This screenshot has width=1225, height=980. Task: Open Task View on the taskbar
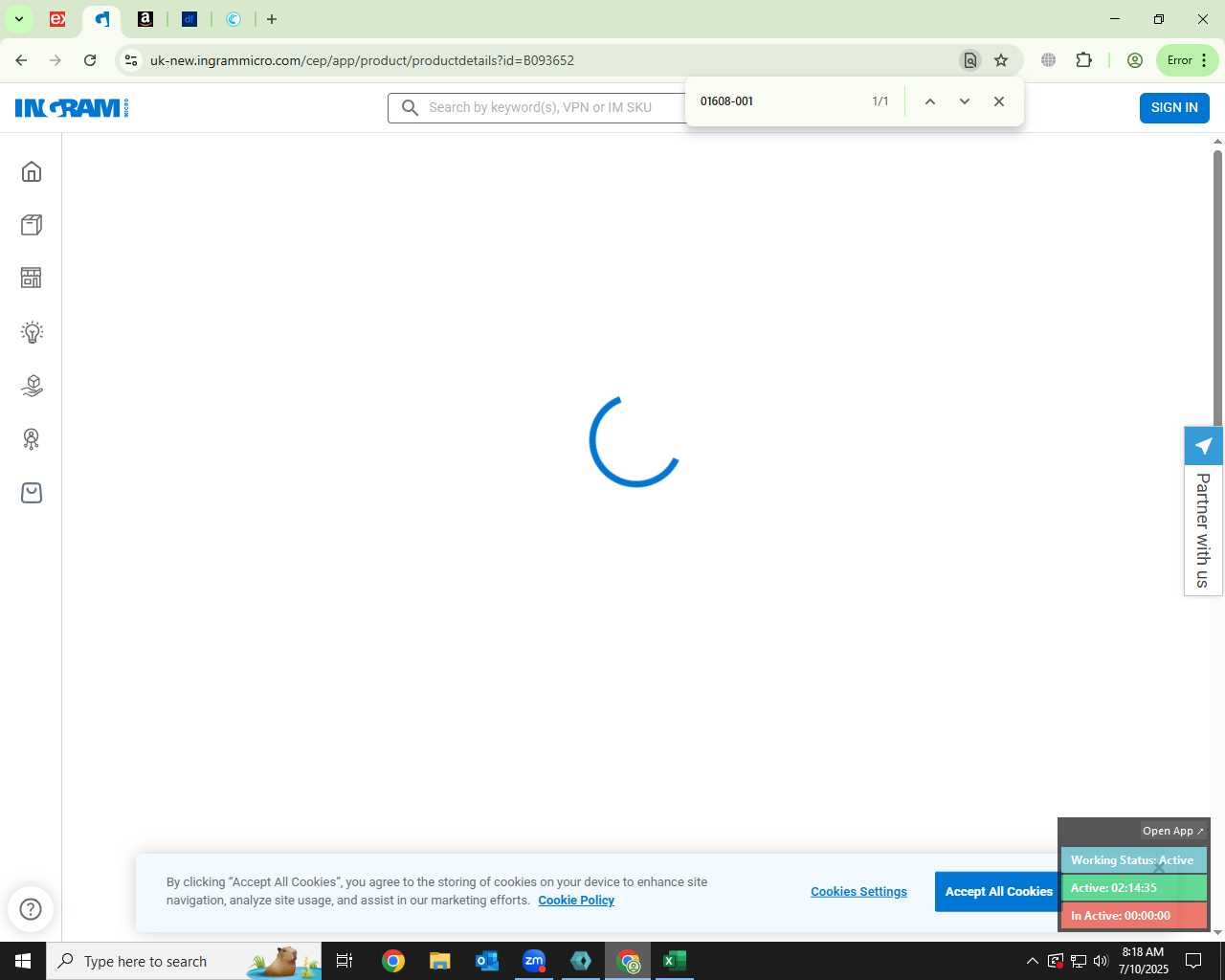tap(345, 961)
